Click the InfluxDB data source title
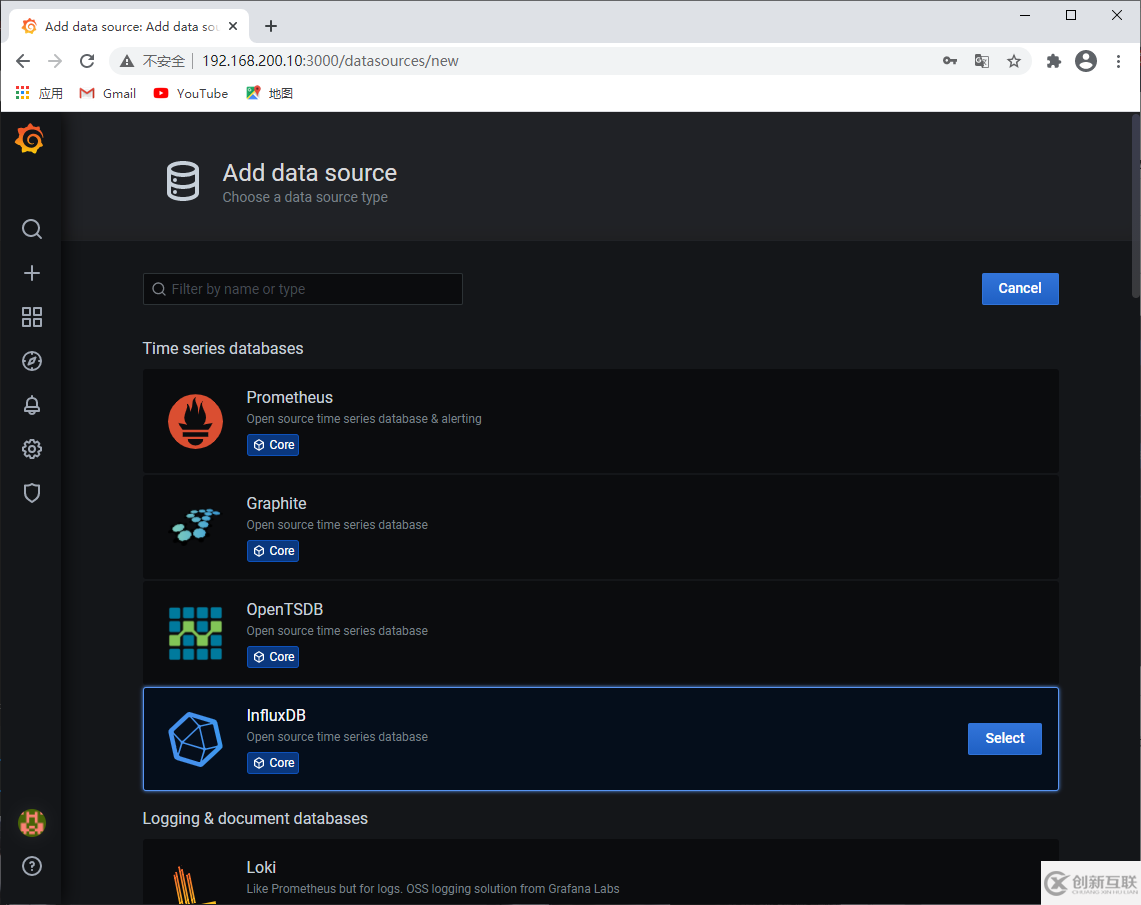 276,715
